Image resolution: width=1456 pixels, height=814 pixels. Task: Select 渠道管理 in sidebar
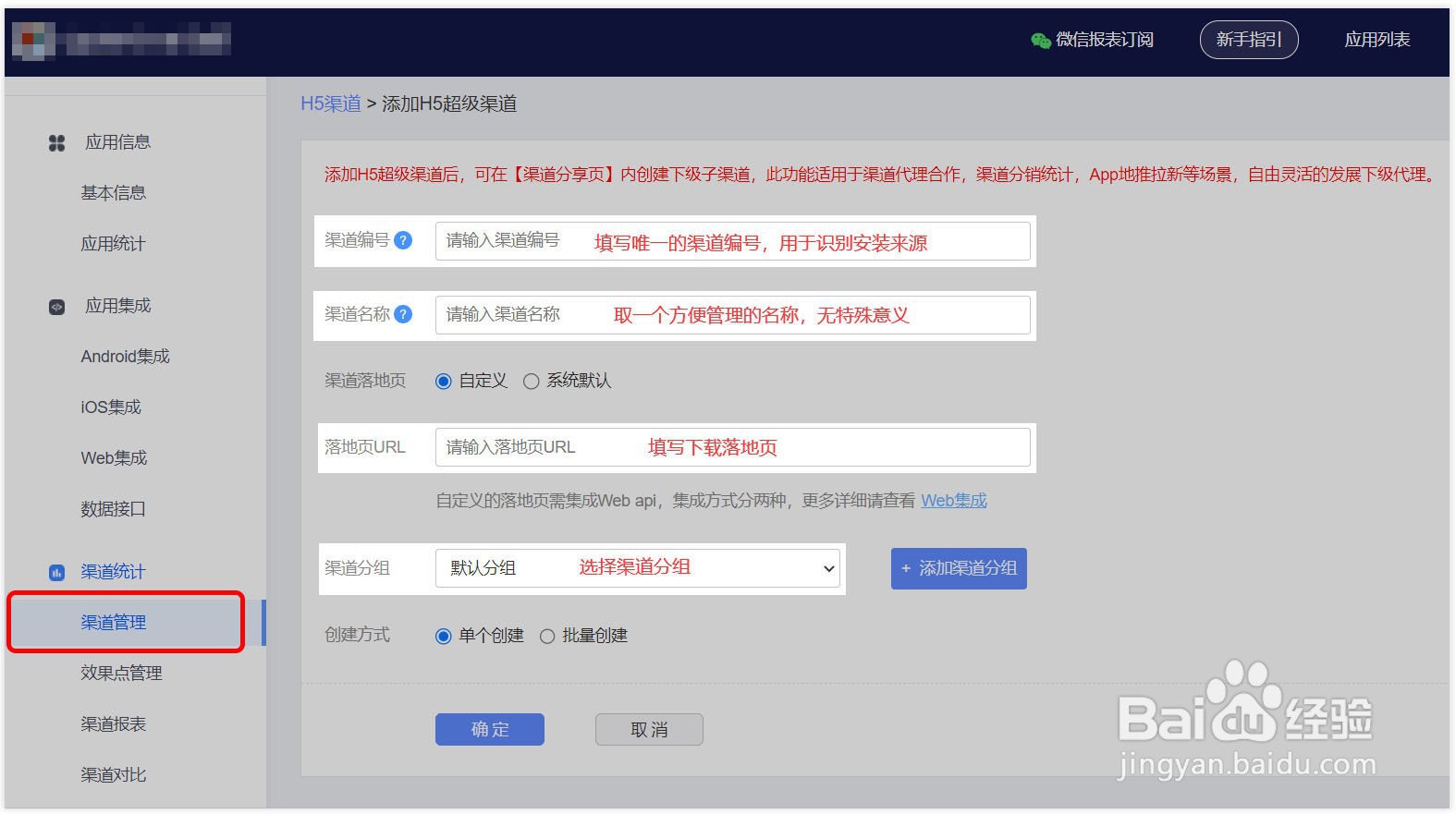point(113,623)
